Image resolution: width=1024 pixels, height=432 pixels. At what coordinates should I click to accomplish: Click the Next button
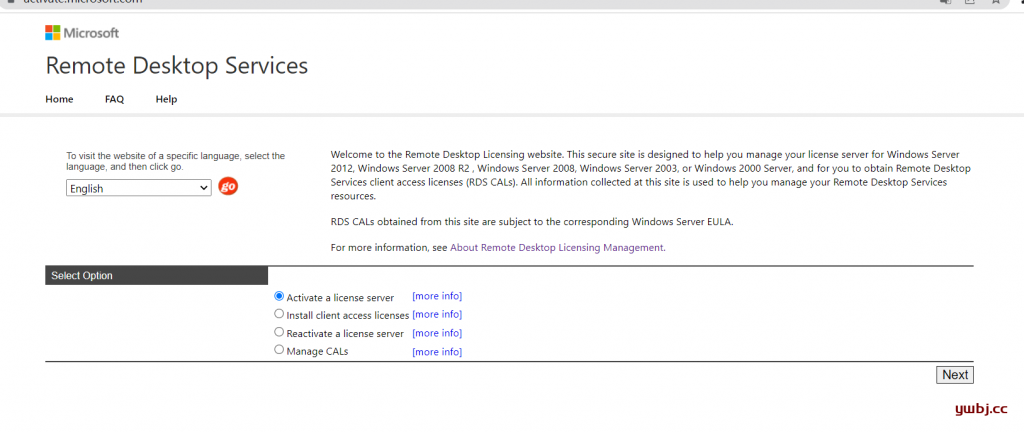click(x=955, y=375)
